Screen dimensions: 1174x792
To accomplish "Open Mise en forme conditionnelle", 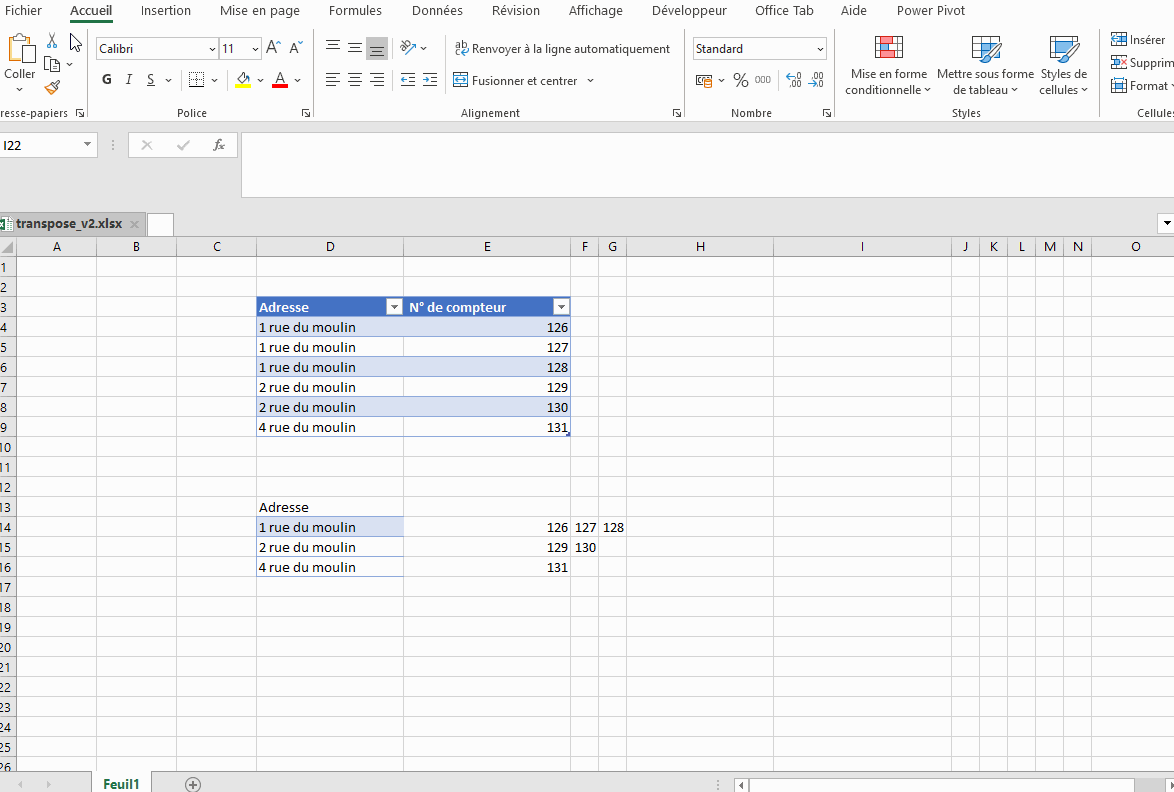I will click(888, 67).
